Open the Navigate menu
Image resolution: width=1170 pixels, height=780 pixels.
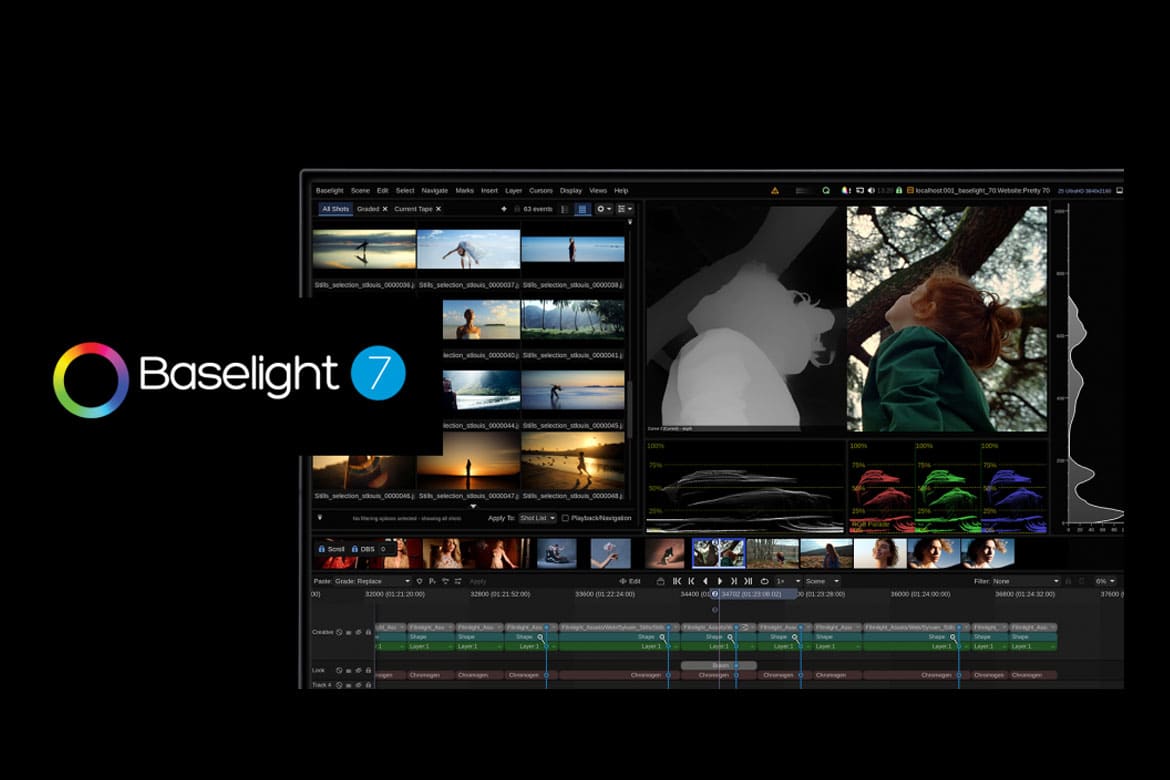[434, 190]
